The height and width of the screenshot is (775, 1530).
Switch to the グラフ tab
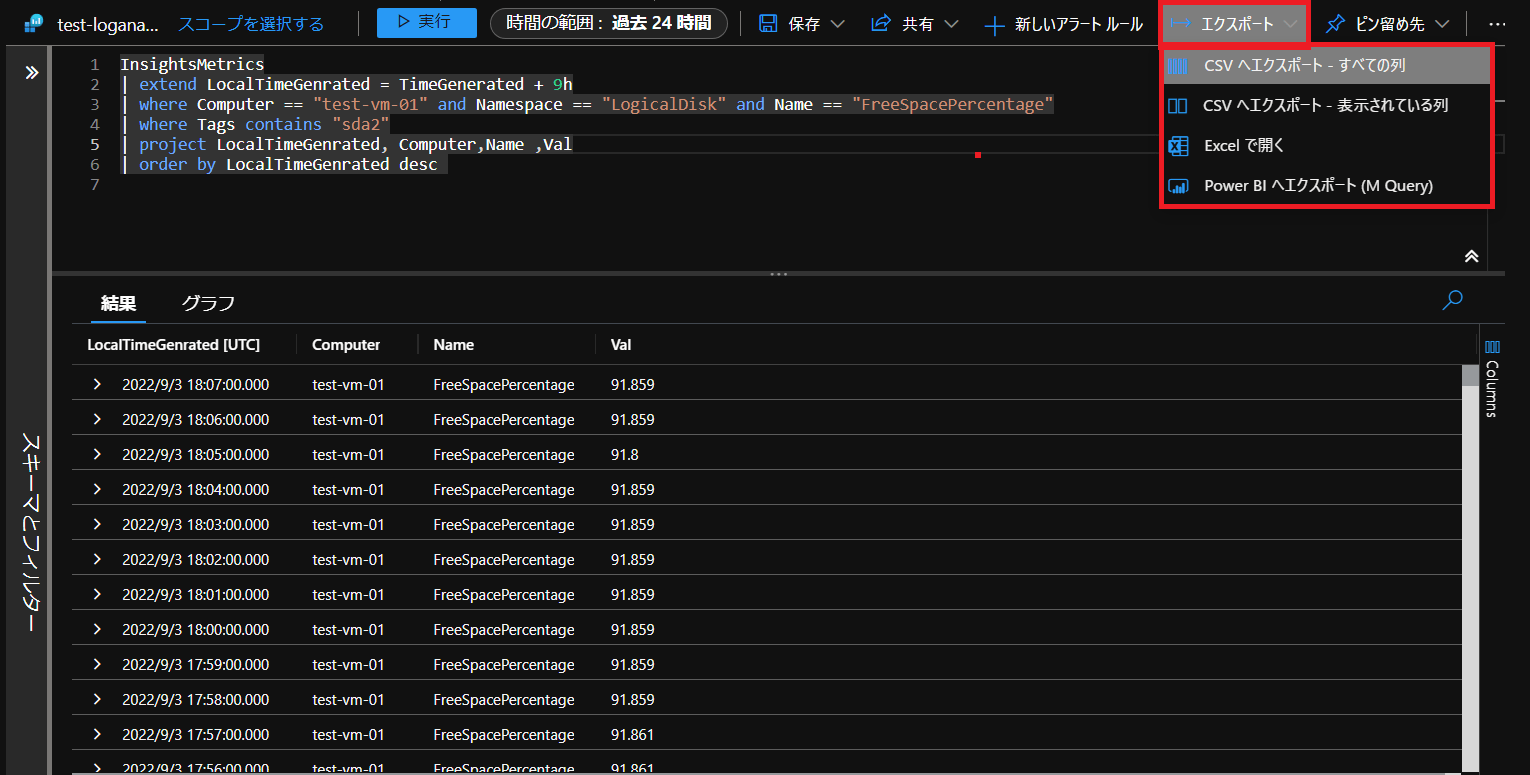pos(208,303)
